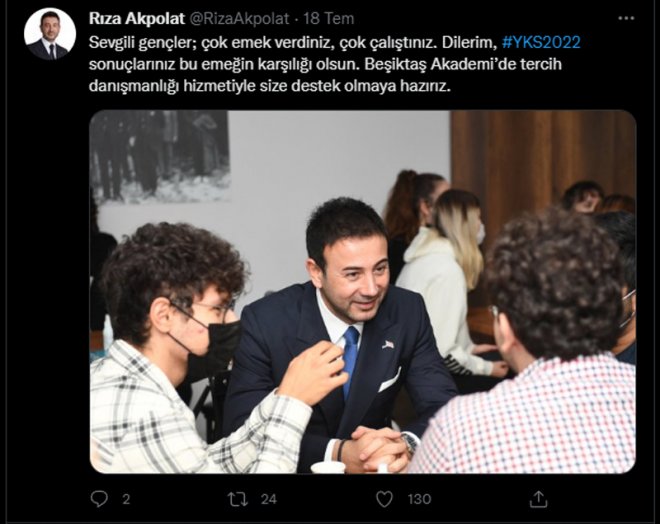This screenshot has width=660, height=524.
Task: Open the share icon under the tweet
Action: coord(538,499)
